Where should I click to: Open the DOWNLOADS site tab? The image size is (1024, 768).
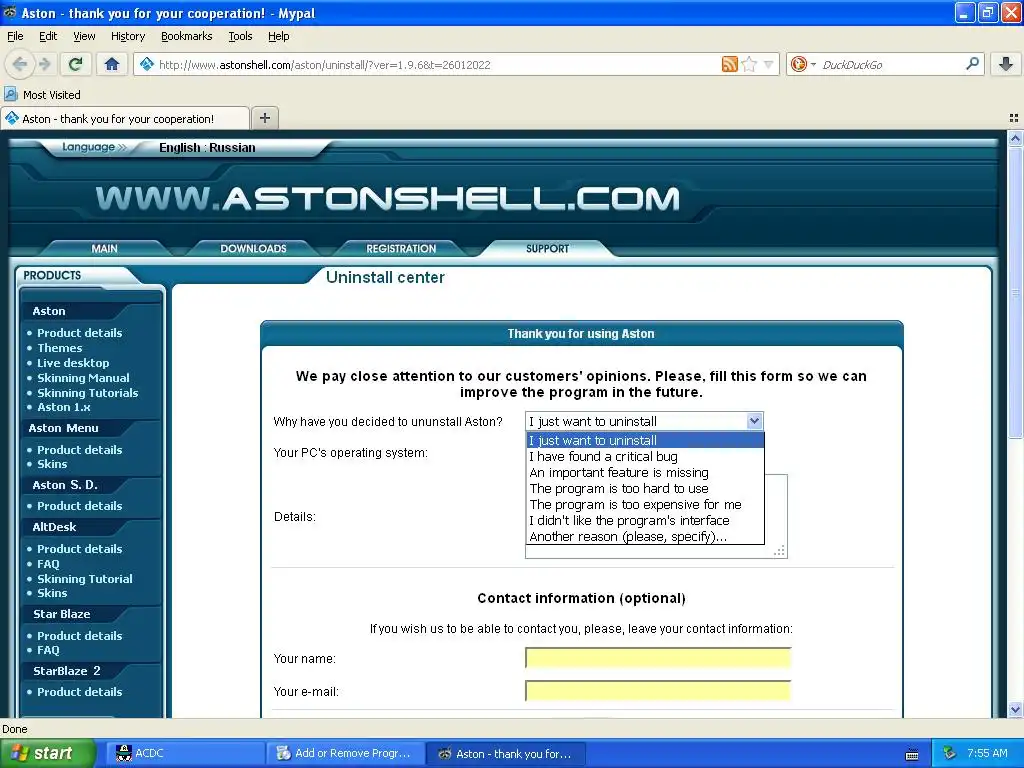253,248
